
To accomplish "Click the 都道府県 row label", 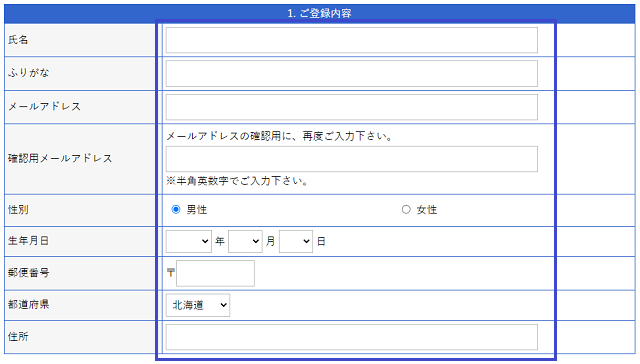I will (x=29, y=304).
